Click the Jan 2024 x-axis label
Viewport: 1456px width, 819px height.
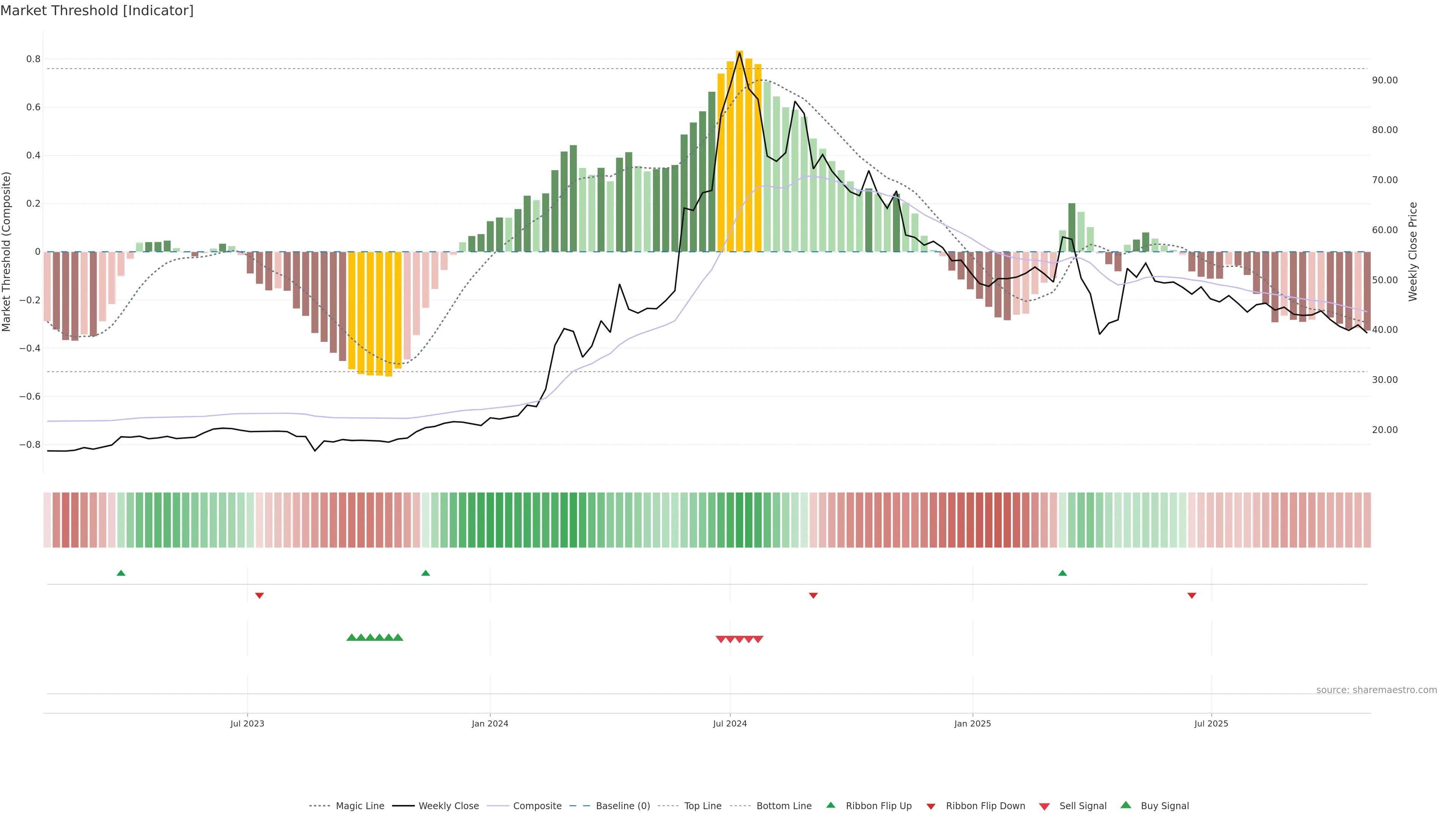(x=490, y=723)
